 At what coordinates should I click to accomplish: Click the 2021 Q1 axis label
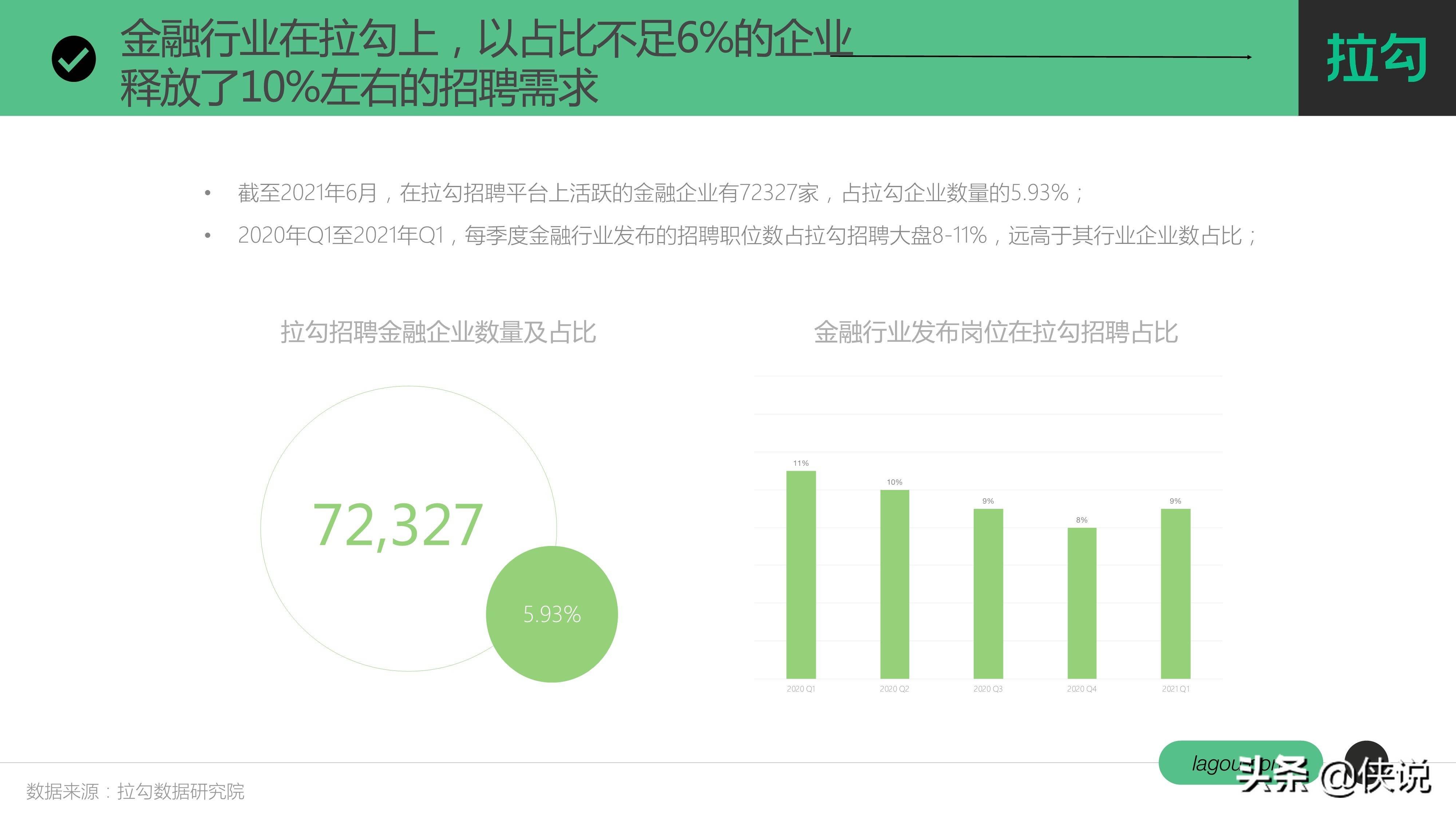click(x=1175, y=689)
